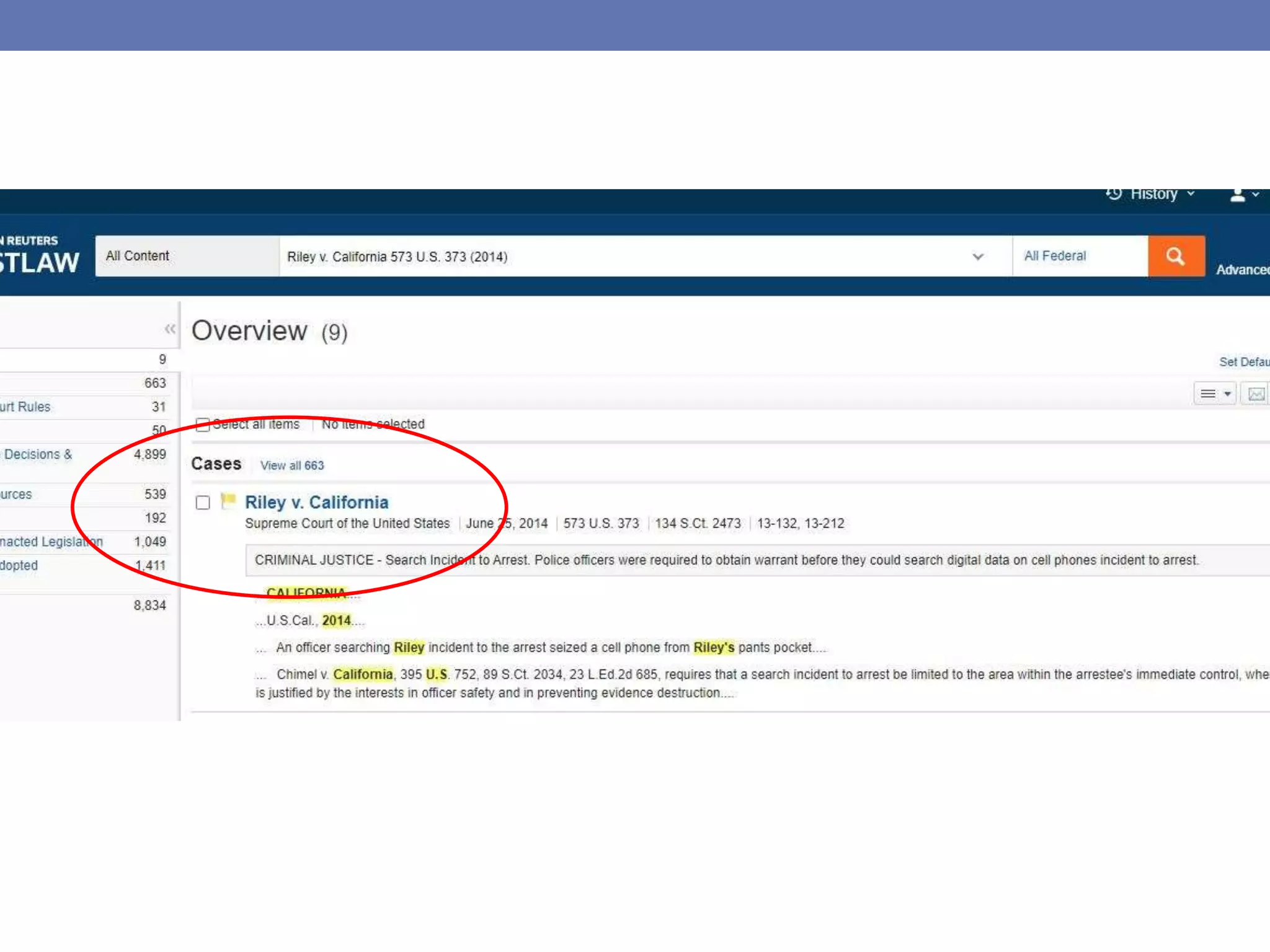Click inside the search query field
1270x952 pixels.
click(620, 257)
